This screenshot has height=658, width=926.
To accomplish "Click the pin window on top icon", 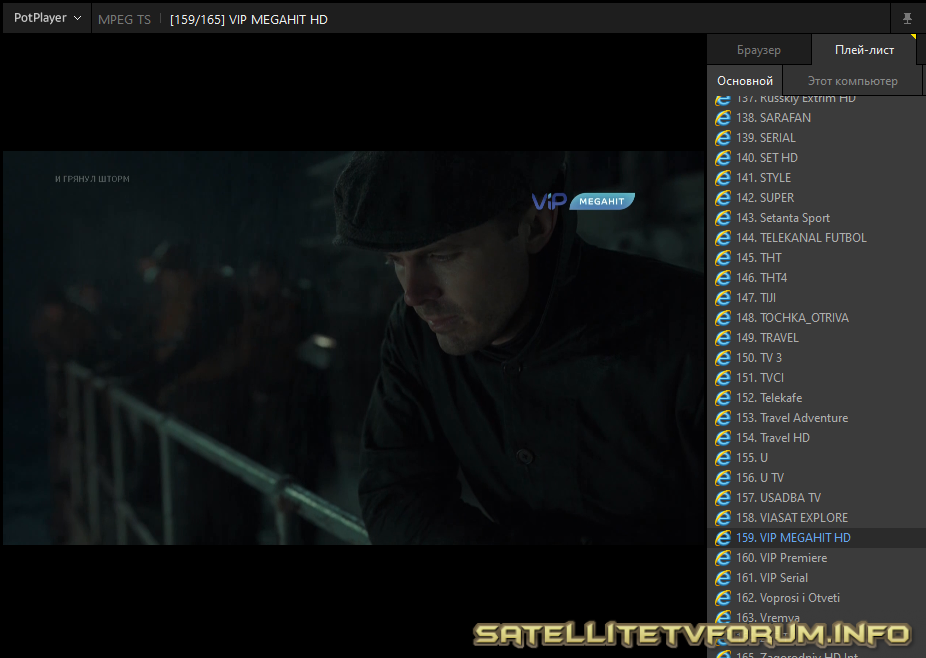I will coord(907,19).
